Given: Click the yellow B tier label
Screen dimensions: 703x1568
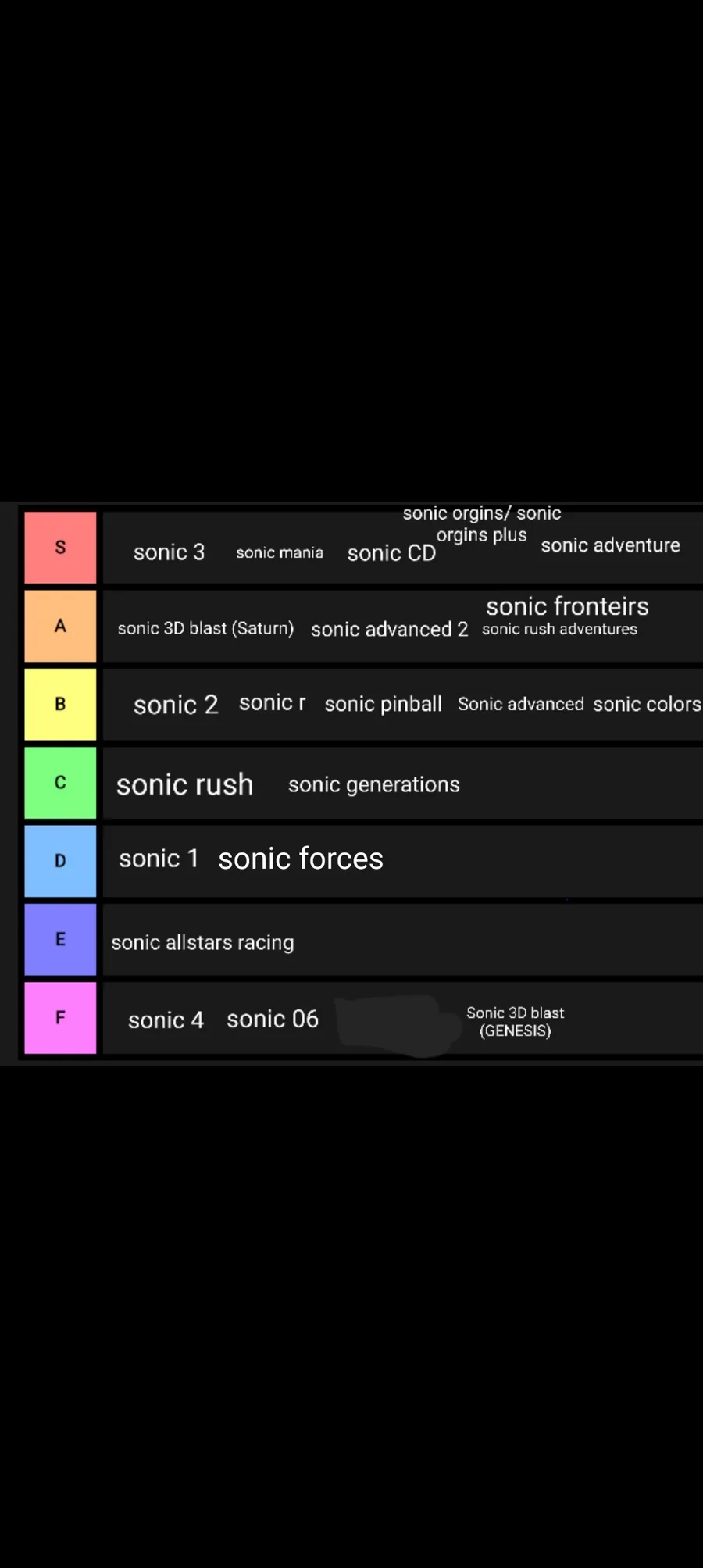Looking at the screenshot, I should [x=60, y=704].
